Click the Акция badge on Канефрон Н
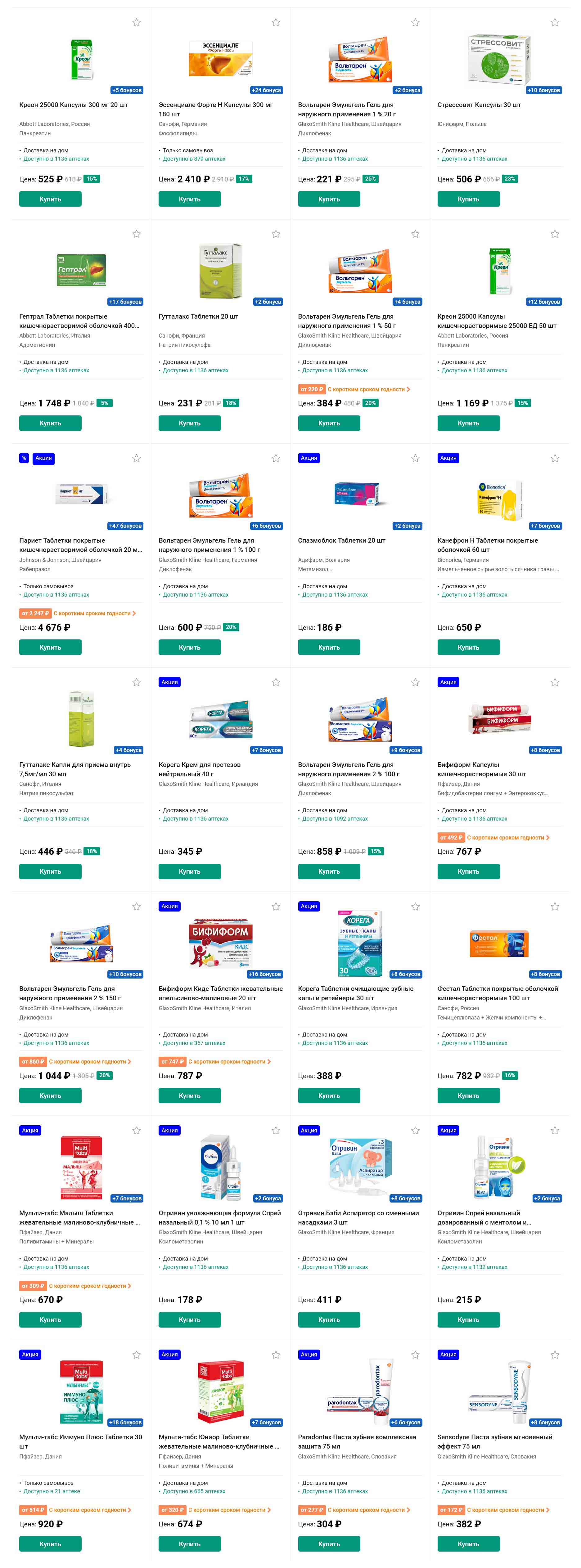The width and height of the screenshot is (581, 1568). [x=448, y=458]
